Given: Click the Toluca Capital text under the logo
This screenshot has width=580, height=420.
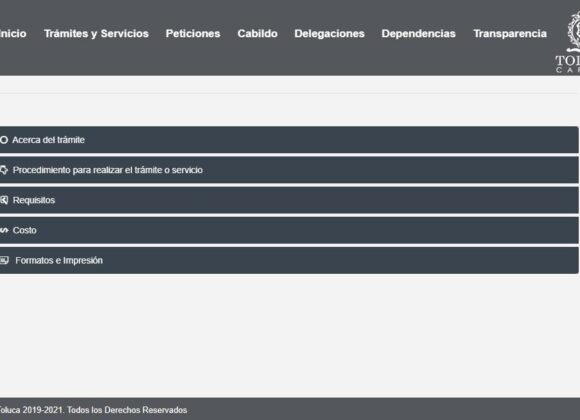Looking at the screenshot, I should pos(568,64).
